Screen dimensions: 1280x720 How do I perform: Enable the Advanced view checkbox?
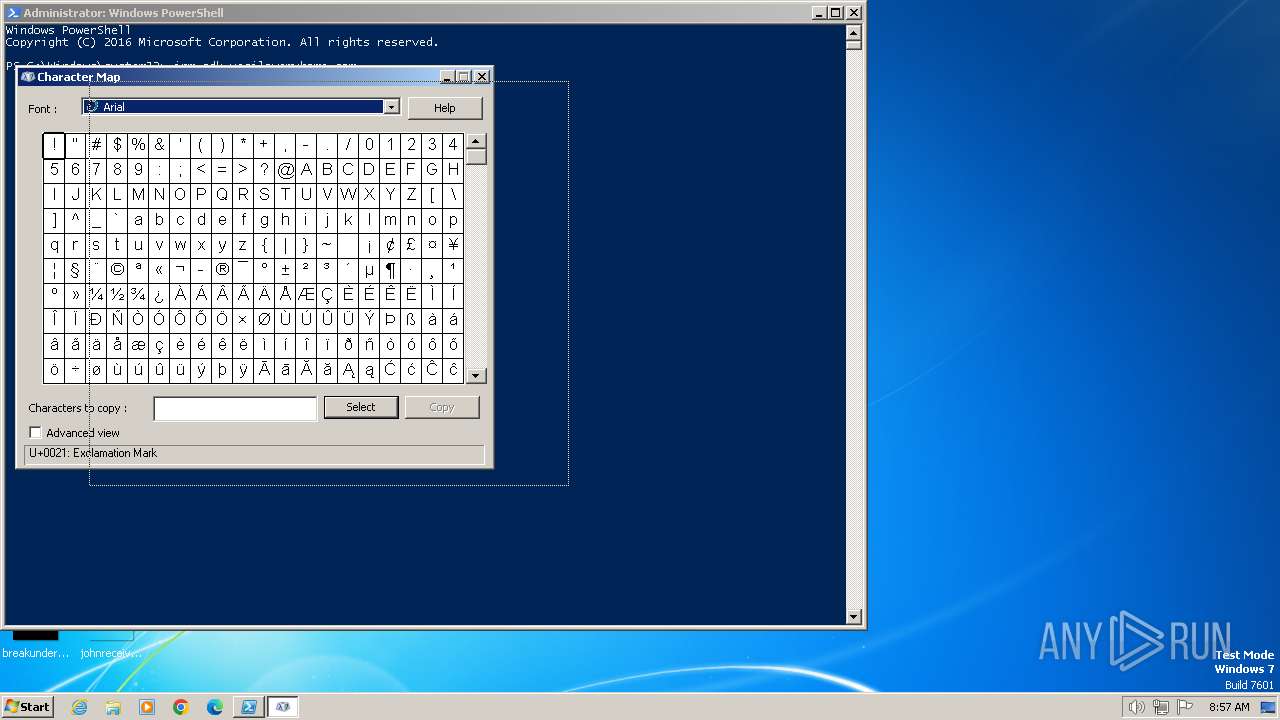click(36, 433)
